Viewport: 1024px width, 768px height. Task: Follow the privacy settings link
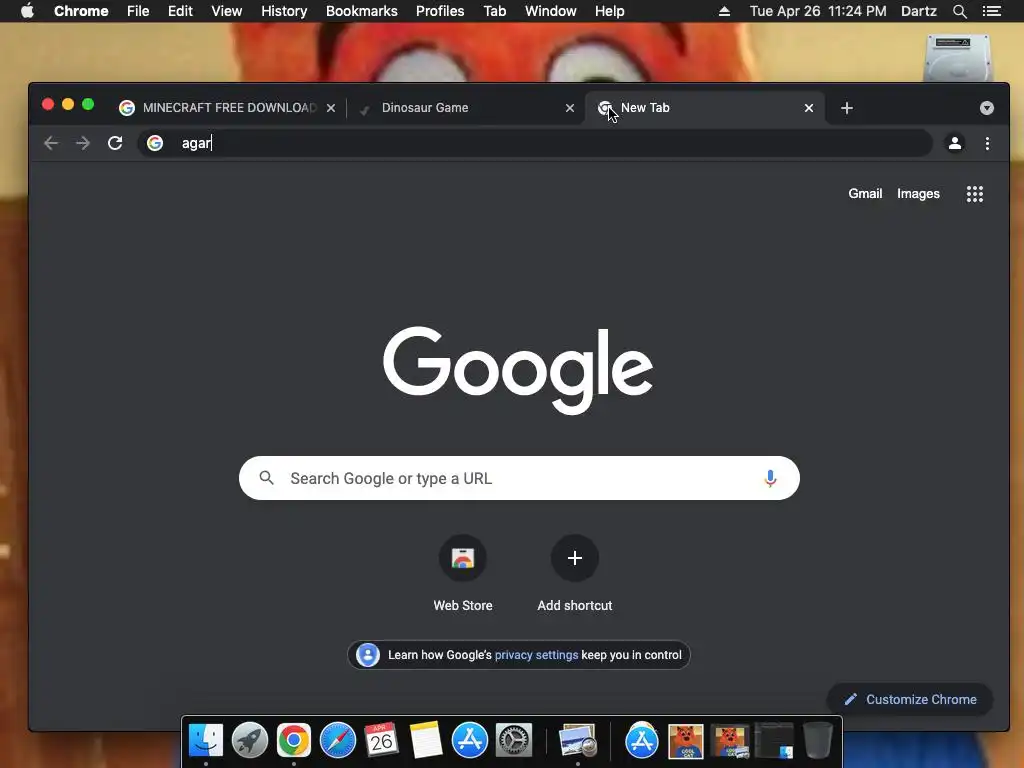(x=536, y=655)
